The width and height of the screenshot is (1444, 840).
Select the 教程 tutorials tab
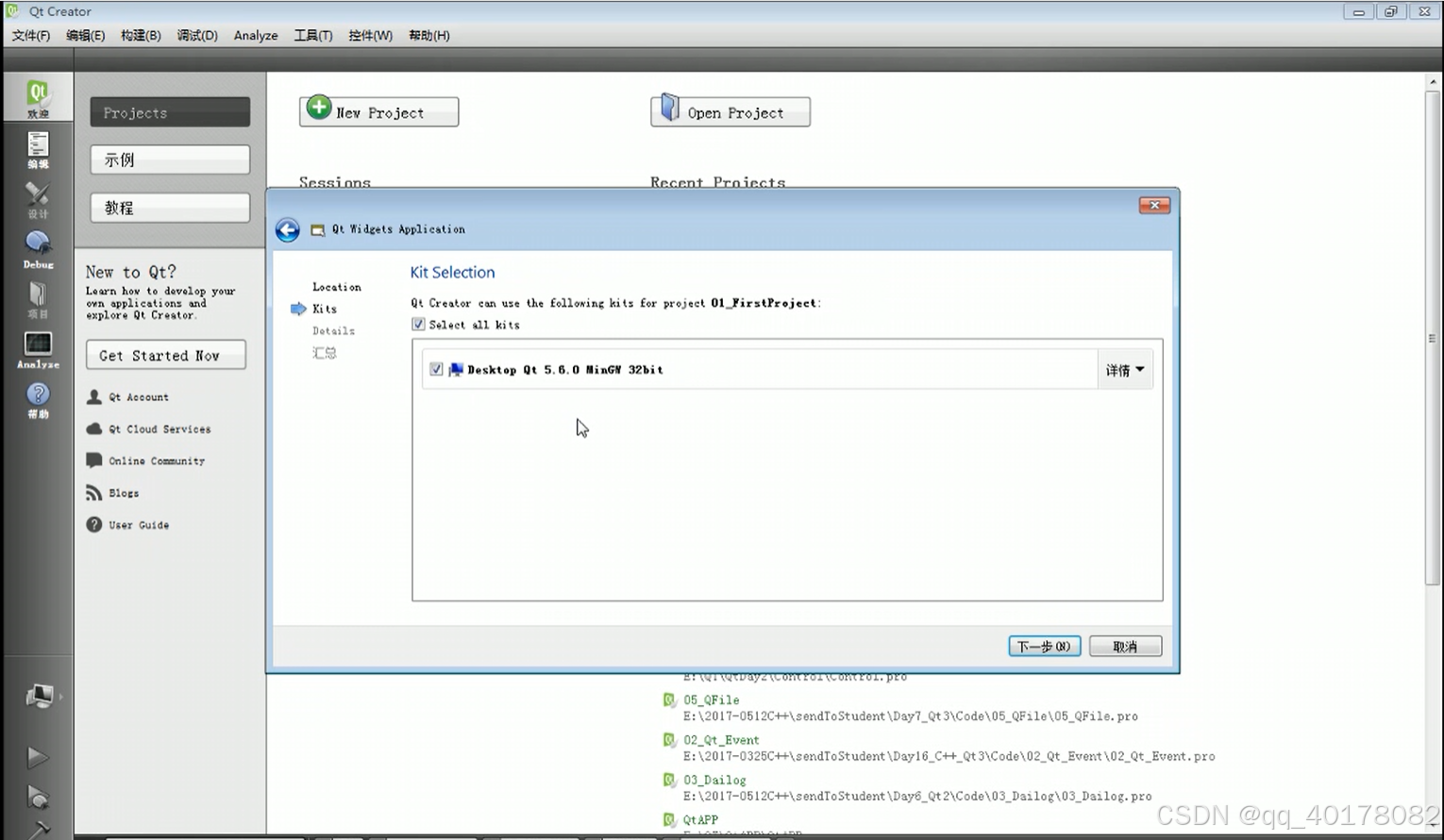tap(170, 208)
